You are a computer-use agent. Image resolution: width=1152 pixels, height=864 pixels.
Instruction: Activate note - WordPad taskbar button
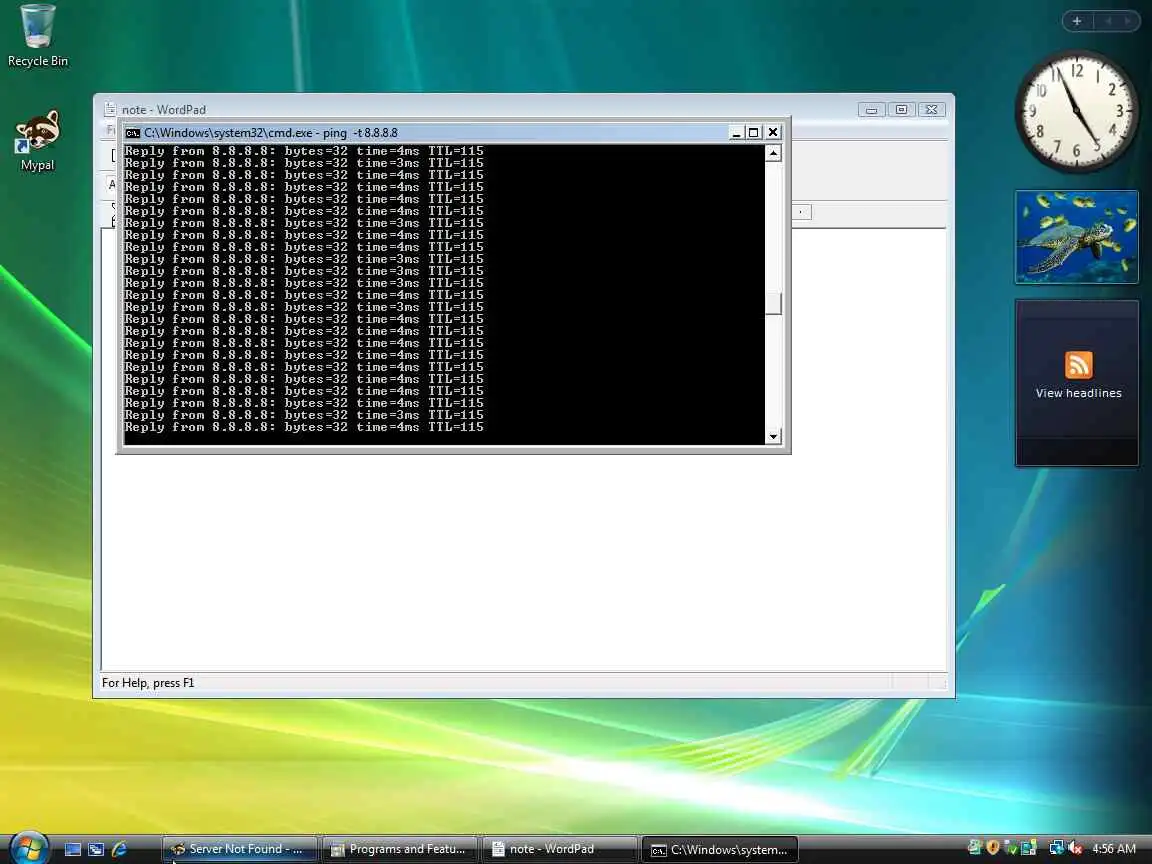point(560,849)
